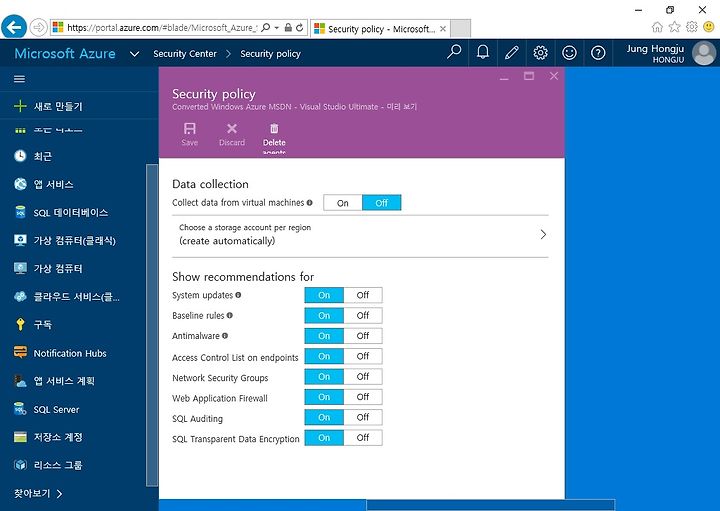Image resolution: width=720 pixels, height=511 pixels.
Task: Open SQL 데이터베이스 in the sidebar
Action: [61, 212]
